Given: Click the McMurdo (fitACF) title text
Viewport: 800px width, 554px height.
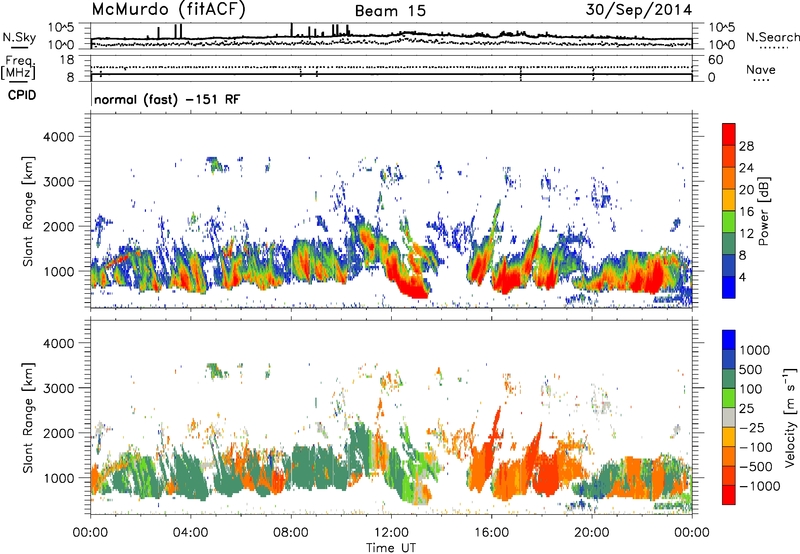Looking at the screenshot, I should (168, 9).
